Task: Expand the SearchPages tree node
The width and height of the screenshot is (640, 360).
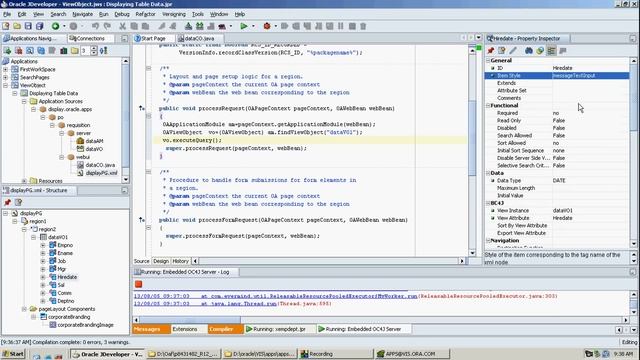Action: click(x=6, y=77)
